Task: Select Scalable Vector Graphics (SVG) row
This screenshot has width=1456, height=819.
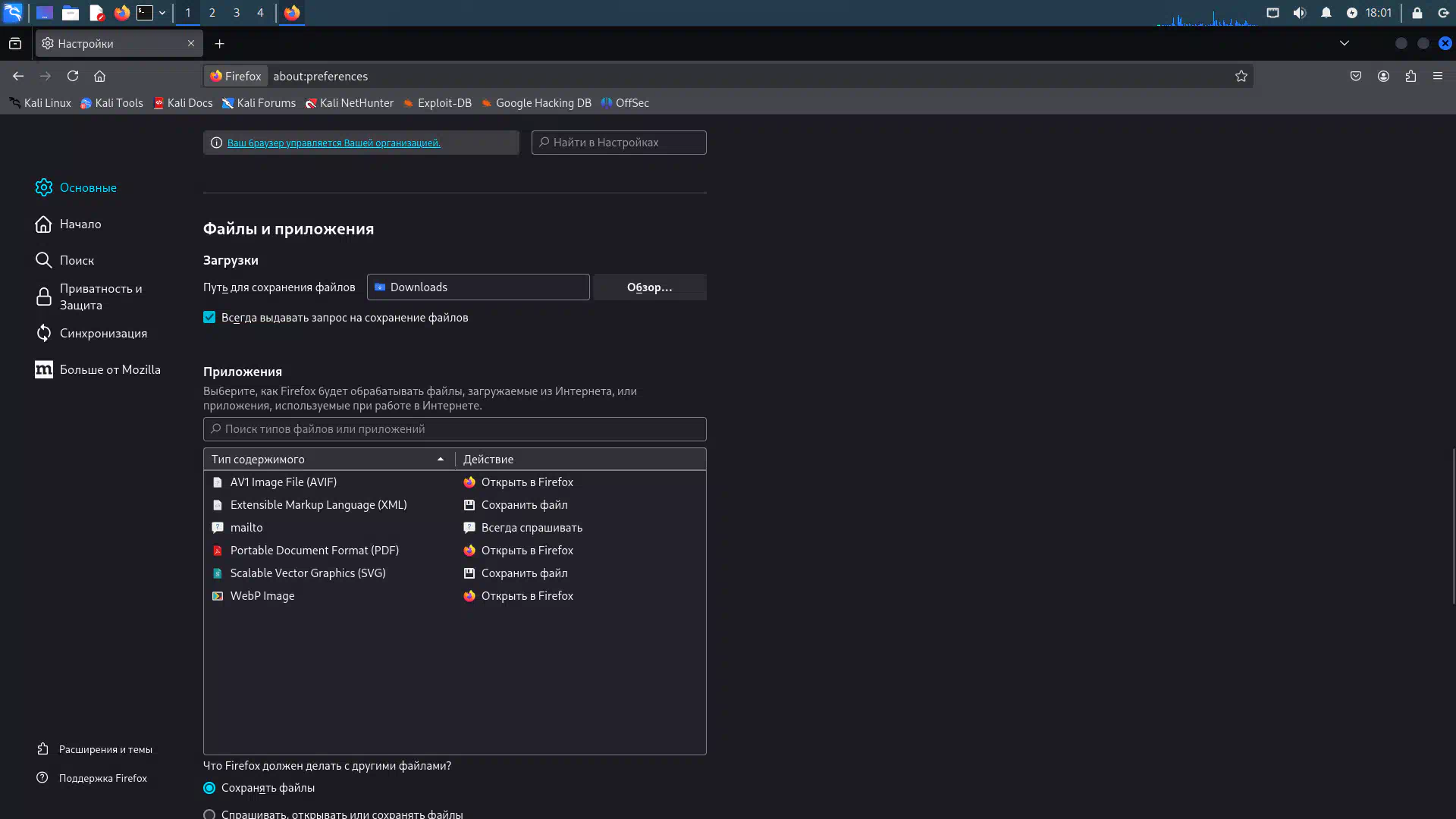Action: coord(455,573)
